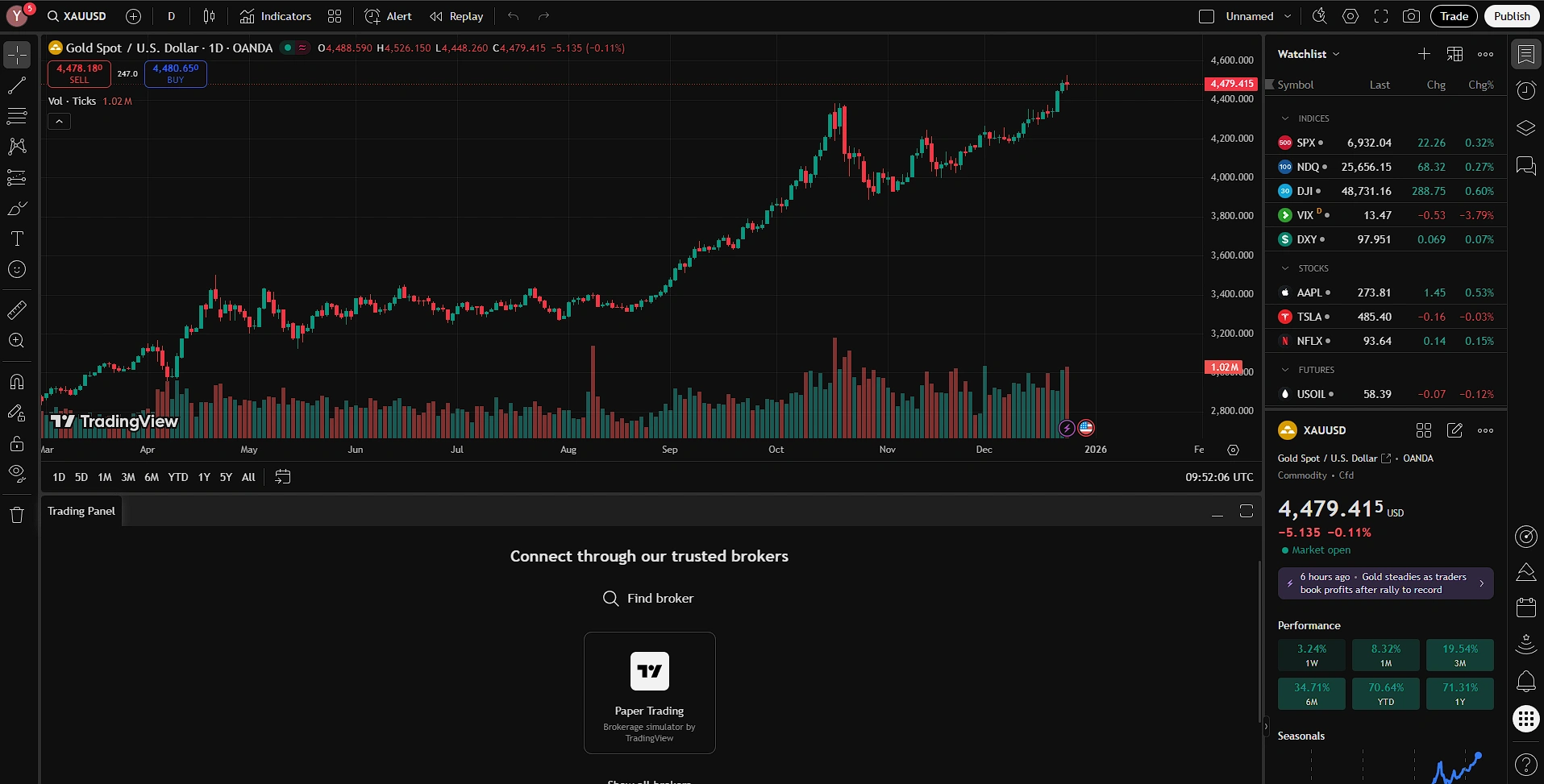1544x784 pixels.
Task: Select the brush drawing tool
Action: click(x=17, y=208)
